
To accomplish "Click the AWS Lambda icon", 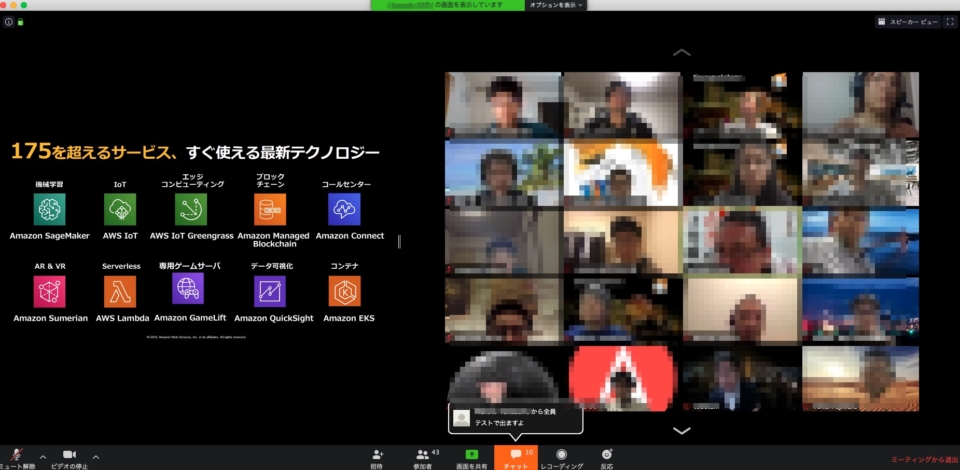I will click(x=120, y=291).
